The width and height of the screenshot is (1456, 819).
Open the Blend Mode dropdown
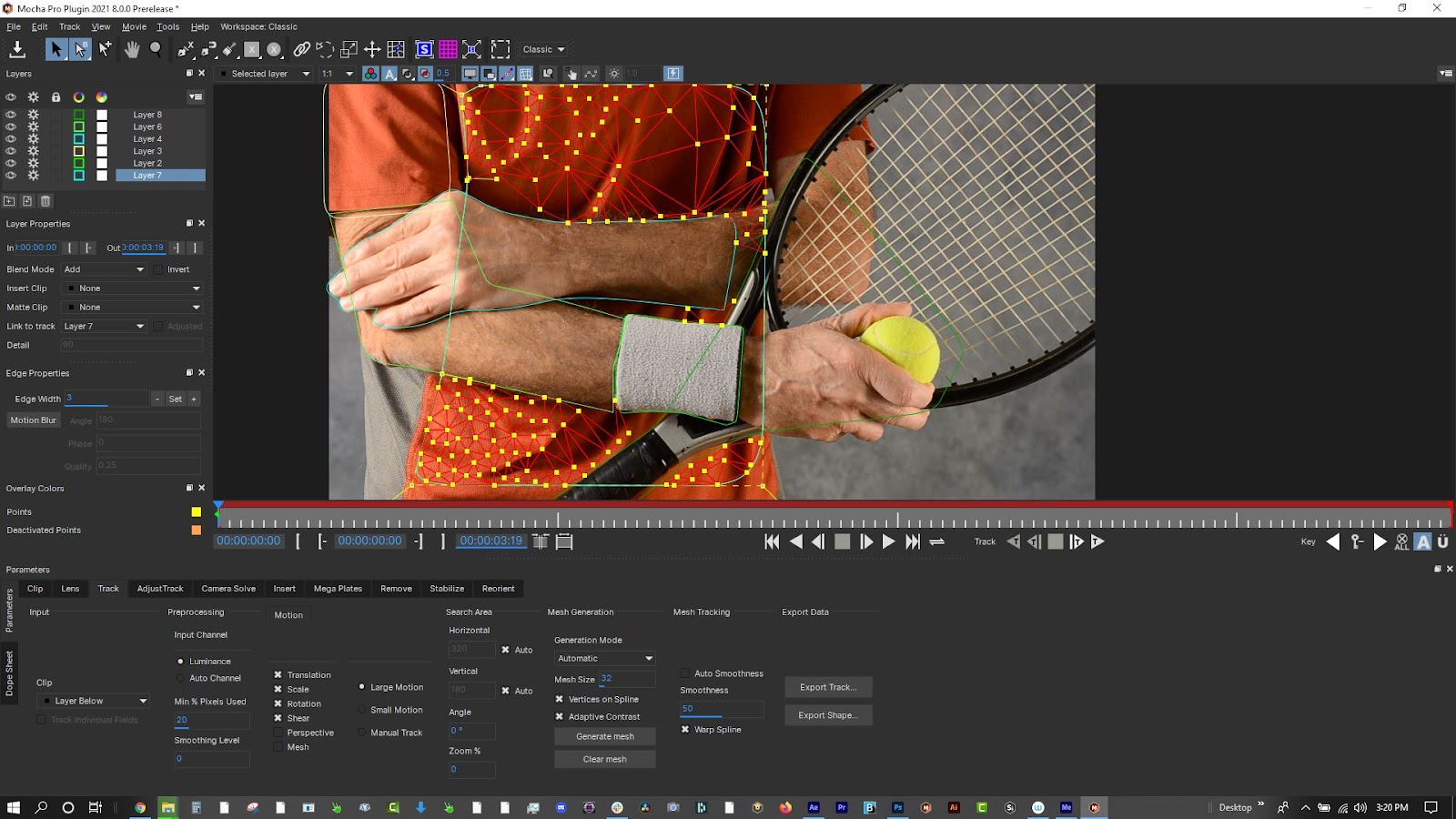coord(104,269)
